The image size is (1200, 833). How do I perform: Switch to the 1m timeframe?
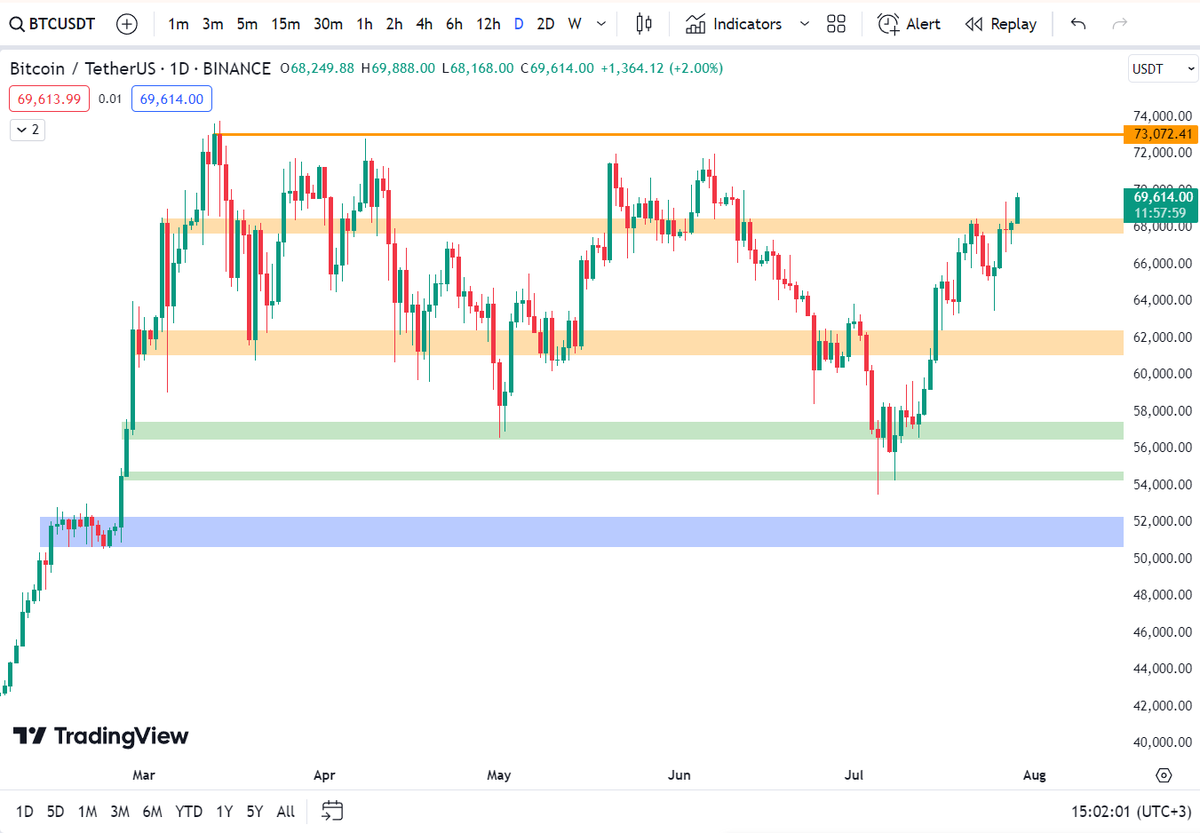click(x=178, y=24)
